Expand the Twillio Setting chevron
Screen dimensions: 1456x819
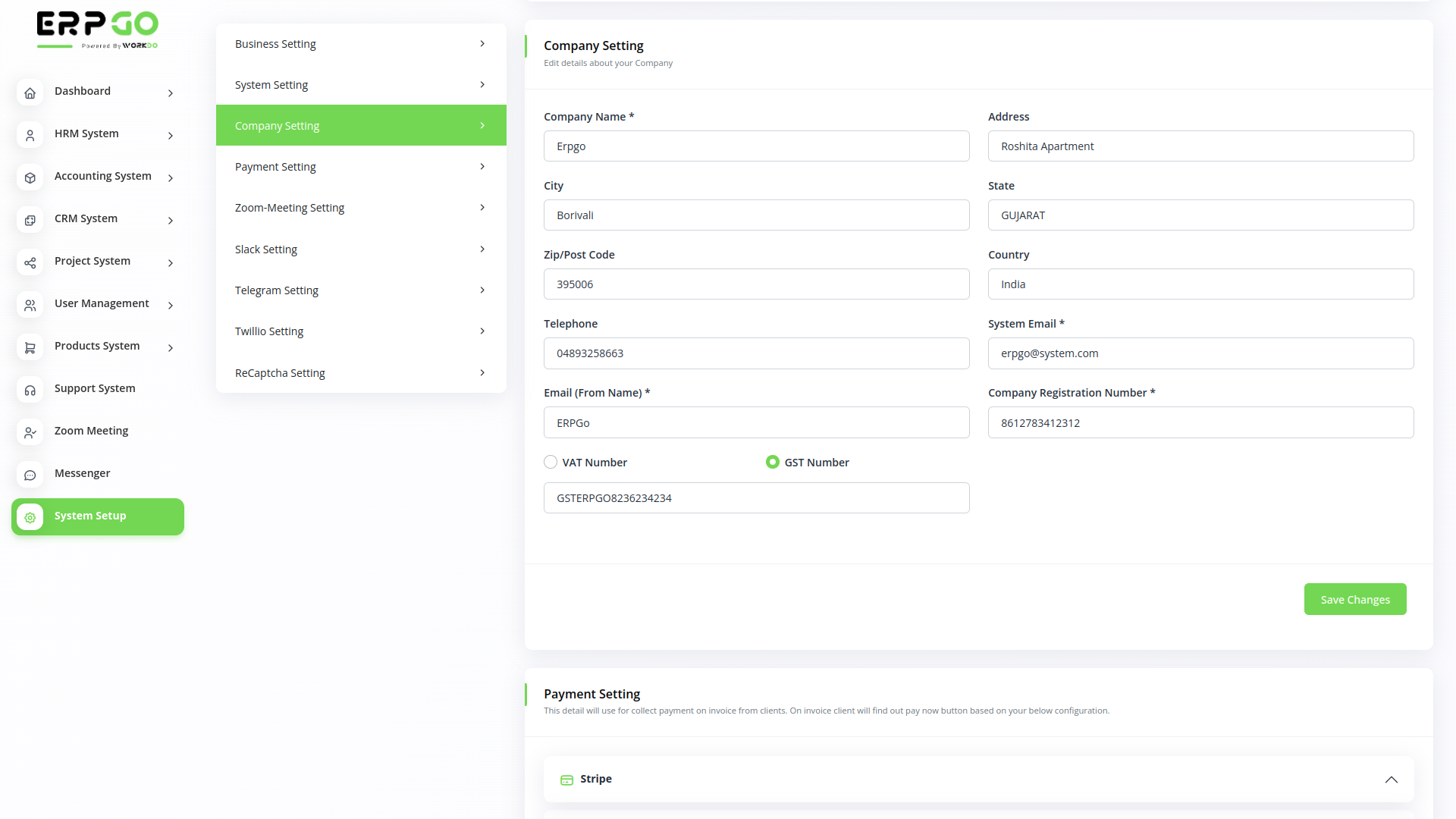482,331
